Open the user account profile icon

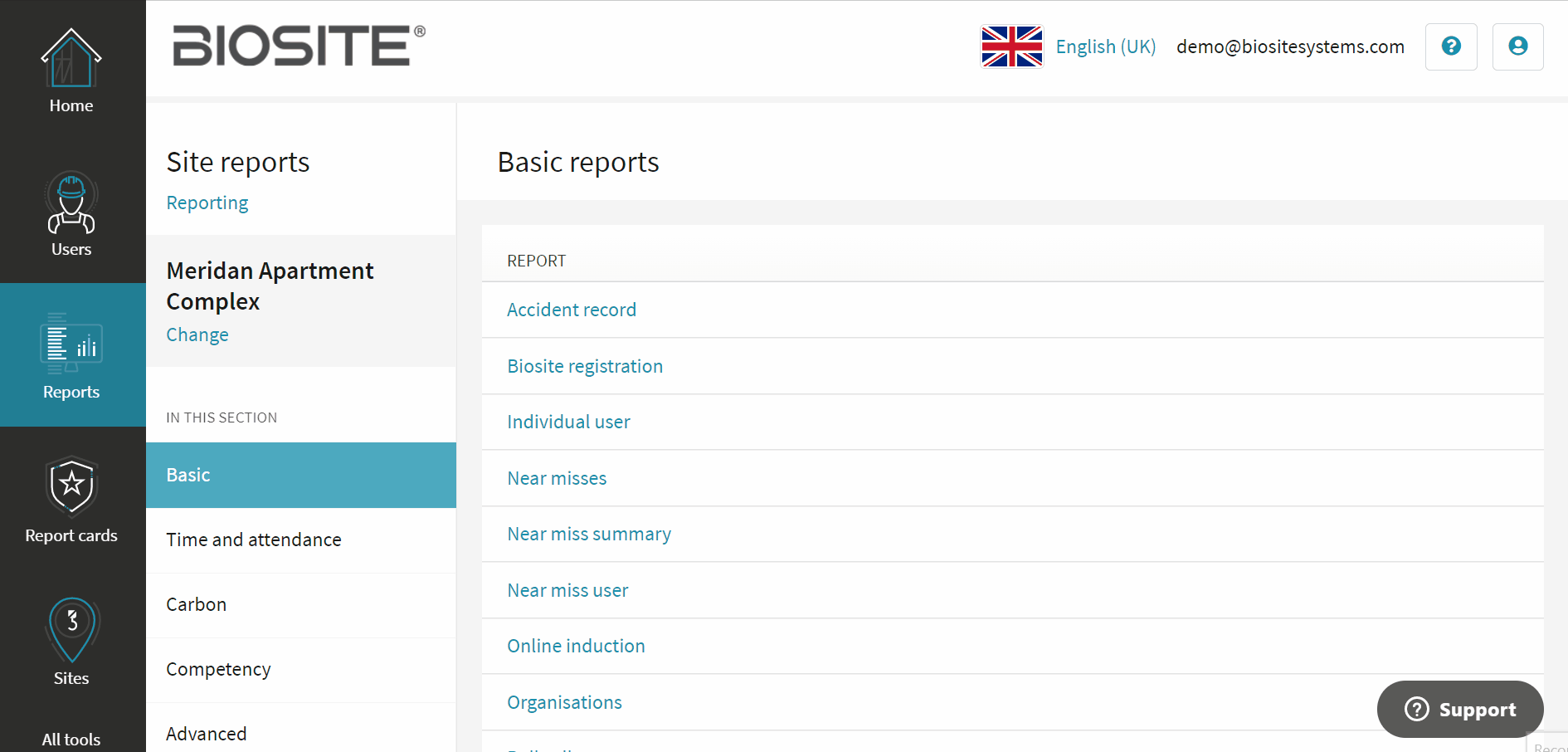pos(1517,46)
